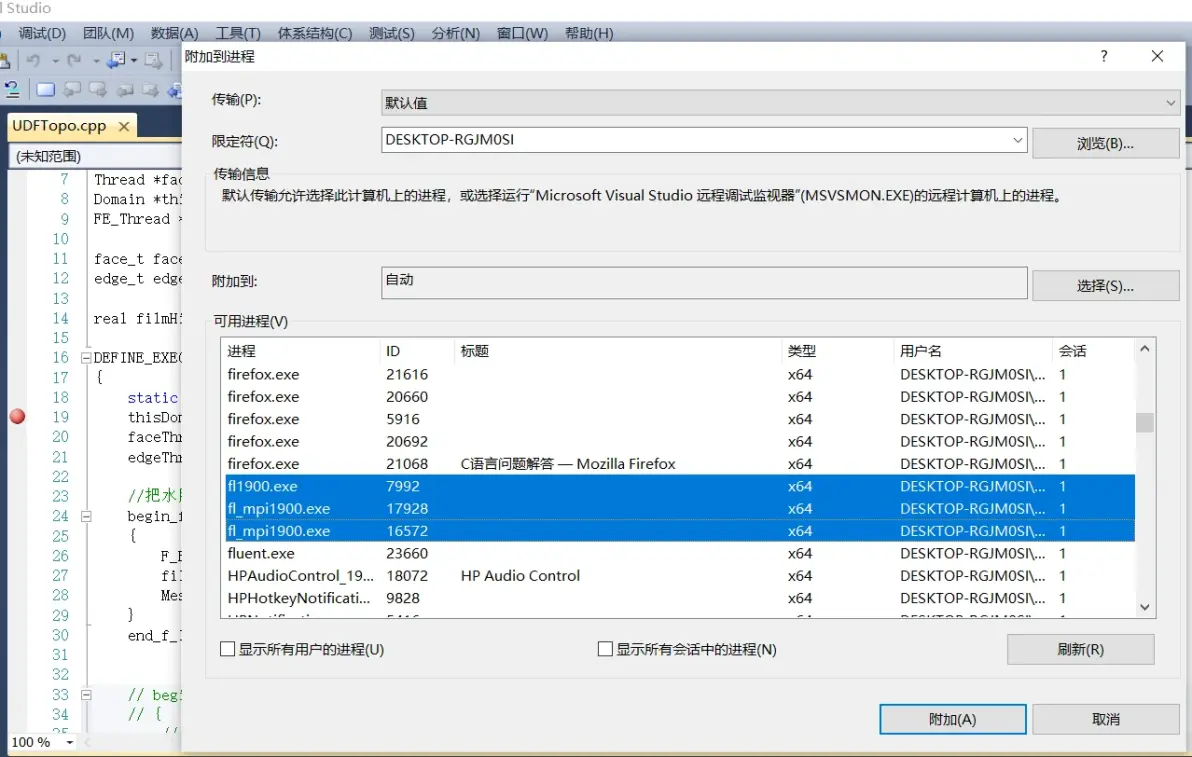Click the 附加(A) button
The height and width of the screenshot is (757, 1192).
(x=953, y=719)
